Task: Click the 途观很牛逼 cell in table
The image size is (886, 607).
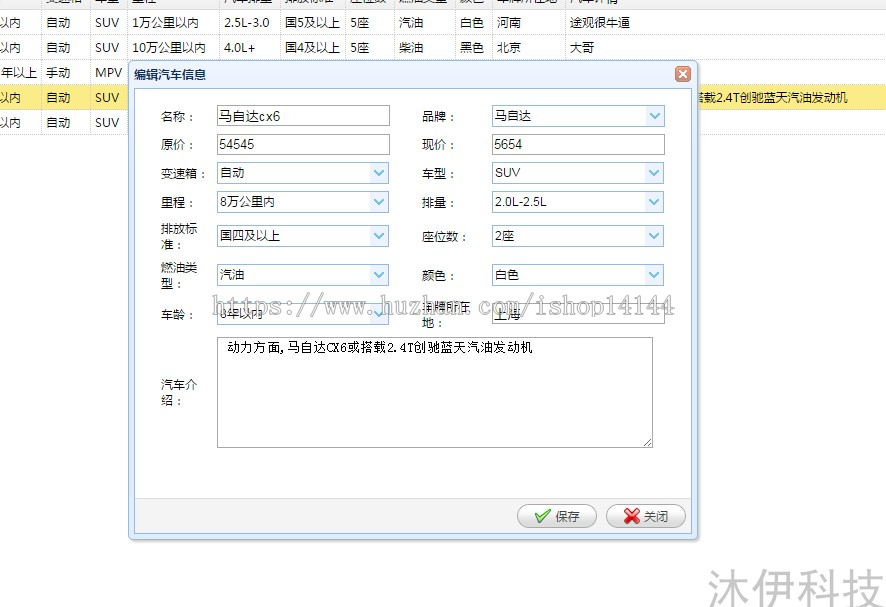Action: pyautogui.click(x=600, y=23)
